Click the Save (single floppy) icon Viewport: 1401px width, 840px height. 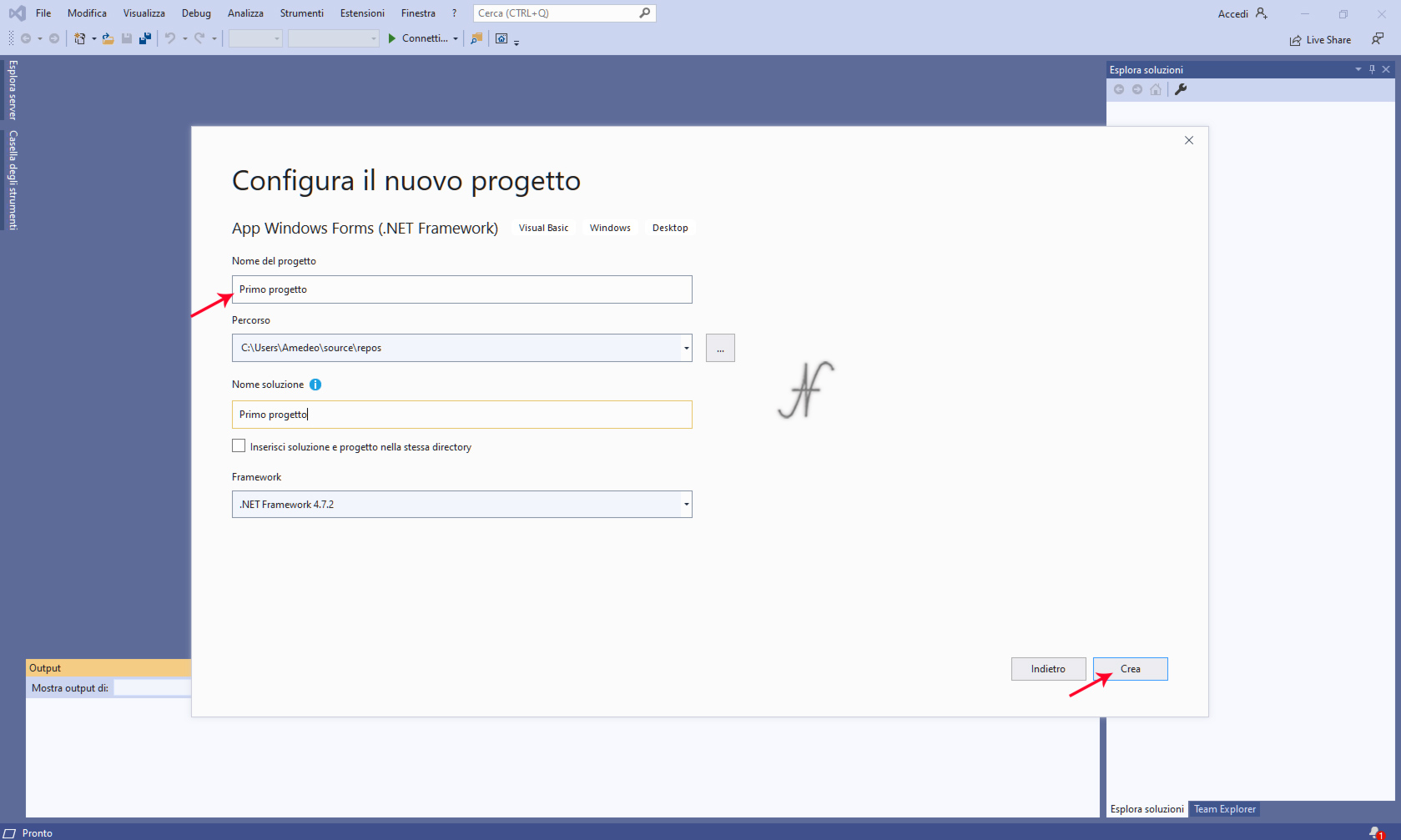(x=127, y=38)
